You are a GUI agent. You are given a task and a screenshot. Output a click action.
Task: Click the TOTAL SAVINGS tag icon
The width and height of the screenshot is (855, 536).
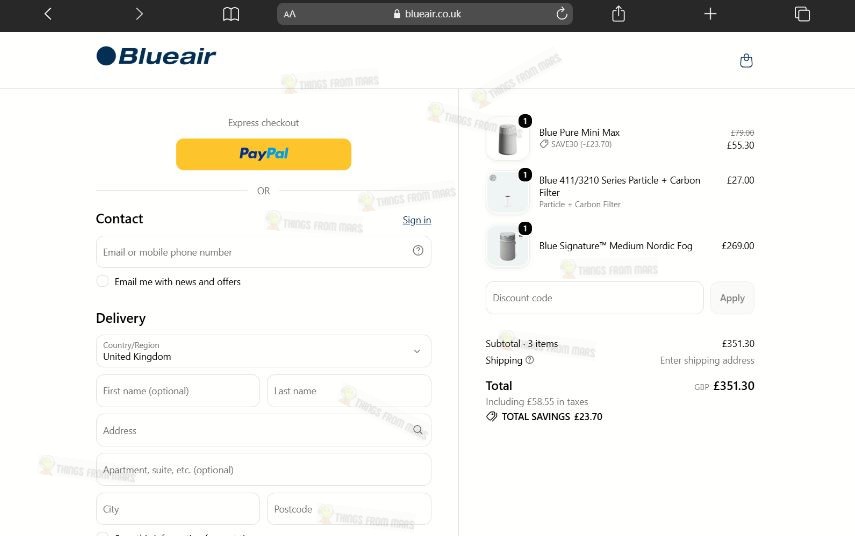click(491, 417)
